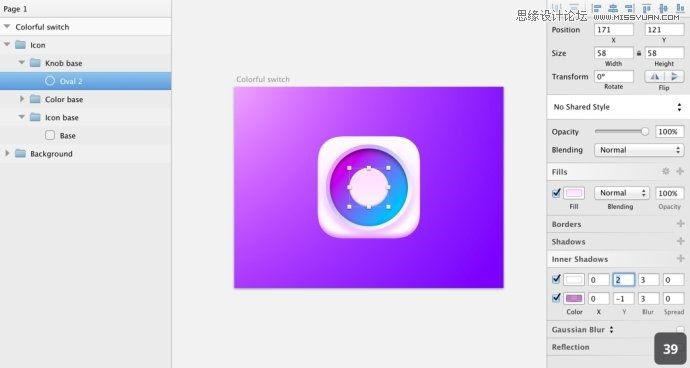Select the Knob base group row
This screenshot has height=368, width=690.
(x=86, y=63)
